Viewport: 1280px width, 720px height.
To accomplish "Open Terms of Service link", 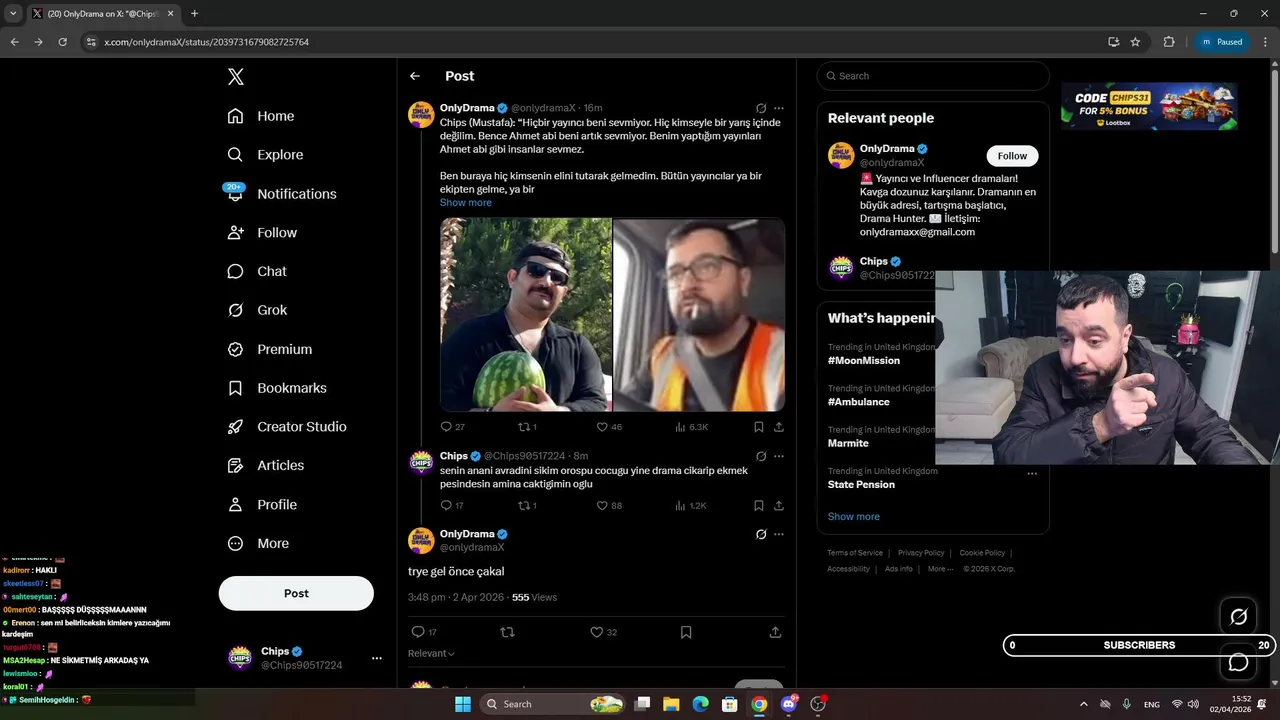I will pos(855,553).
